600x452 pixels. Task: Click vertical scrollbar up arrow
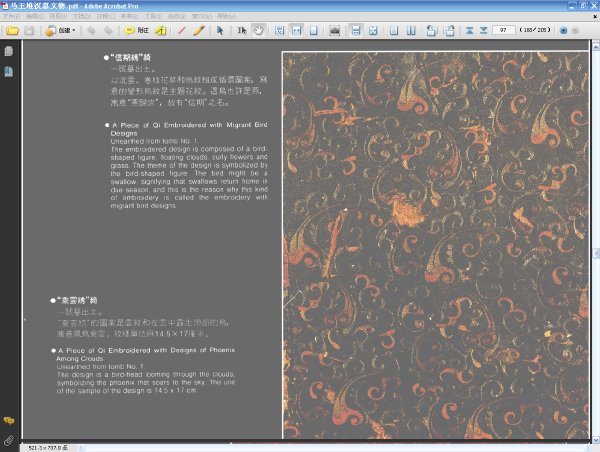(596, 46)
